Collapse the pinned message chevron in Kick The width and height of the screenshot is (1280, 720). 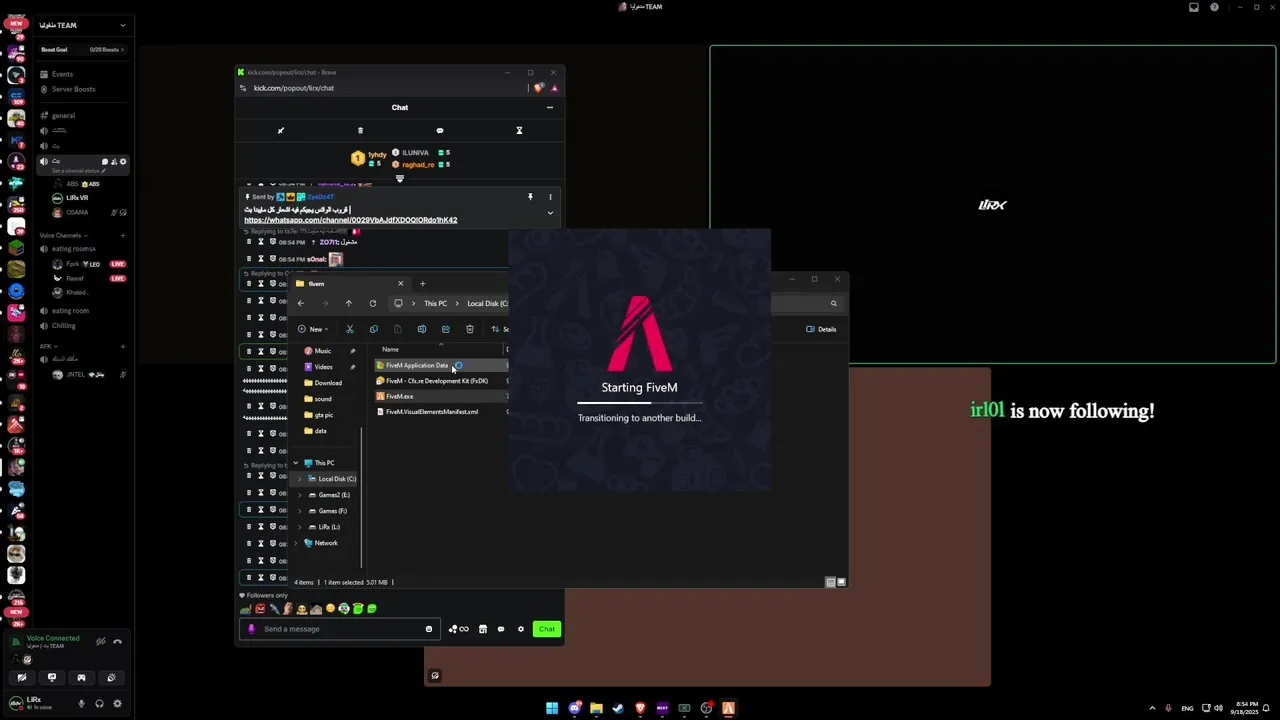tap(549, 212)
